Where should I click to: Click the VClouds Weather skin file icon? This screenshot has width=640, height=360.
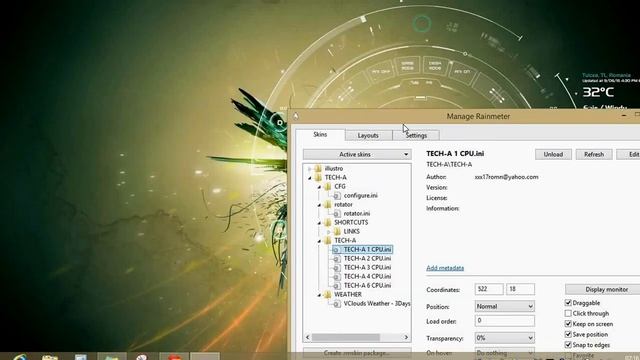pos(337,304)
